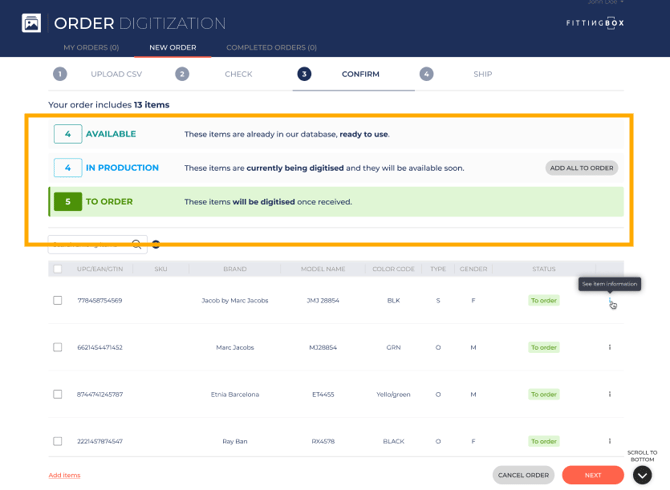
Task: Open the John Doe user dropdown
Action: coord(605,3)
